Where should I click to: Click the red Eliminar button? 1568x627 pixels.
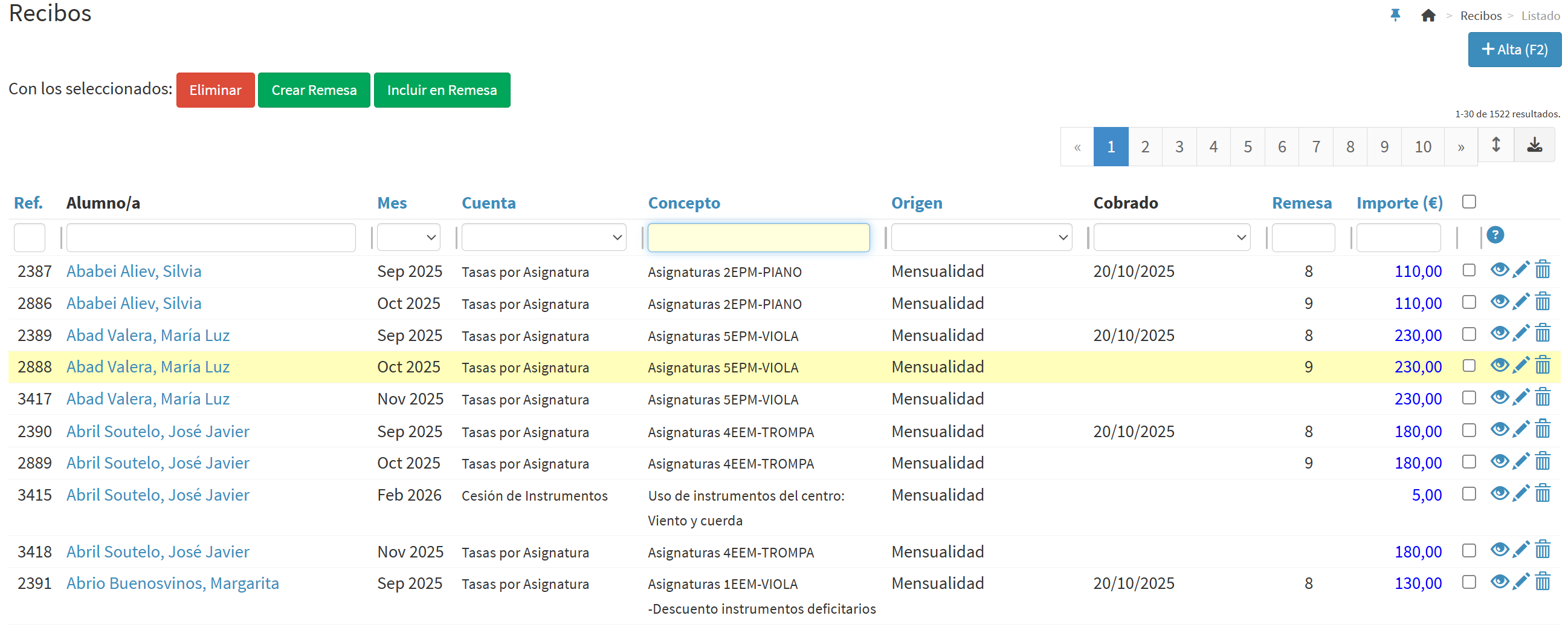216,90
